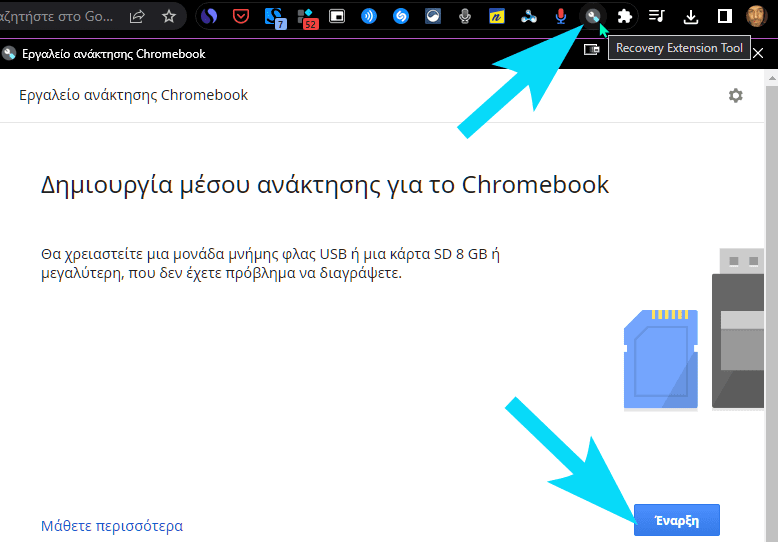Close the Chromebook recovery tool window

(x=758, y=53)
